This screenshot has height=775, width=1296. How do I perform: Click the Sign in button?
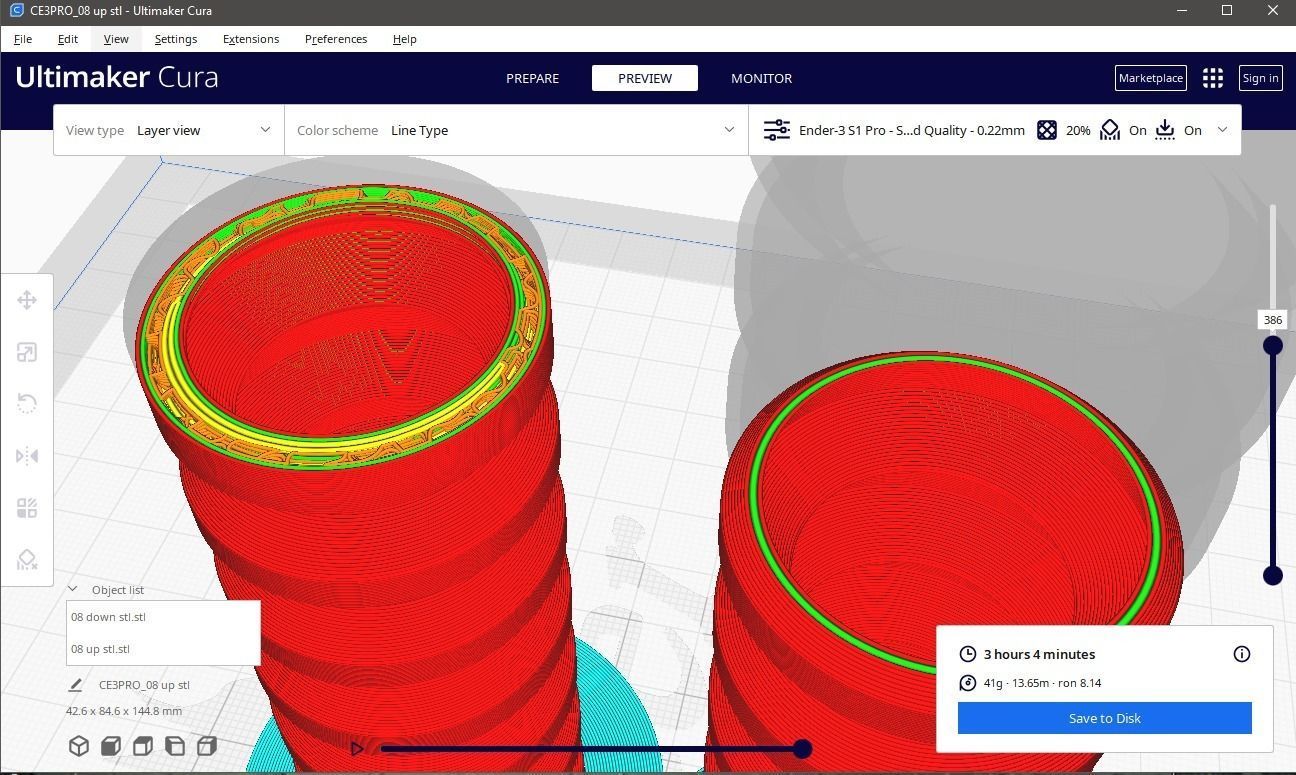(x=1260, y=78)
